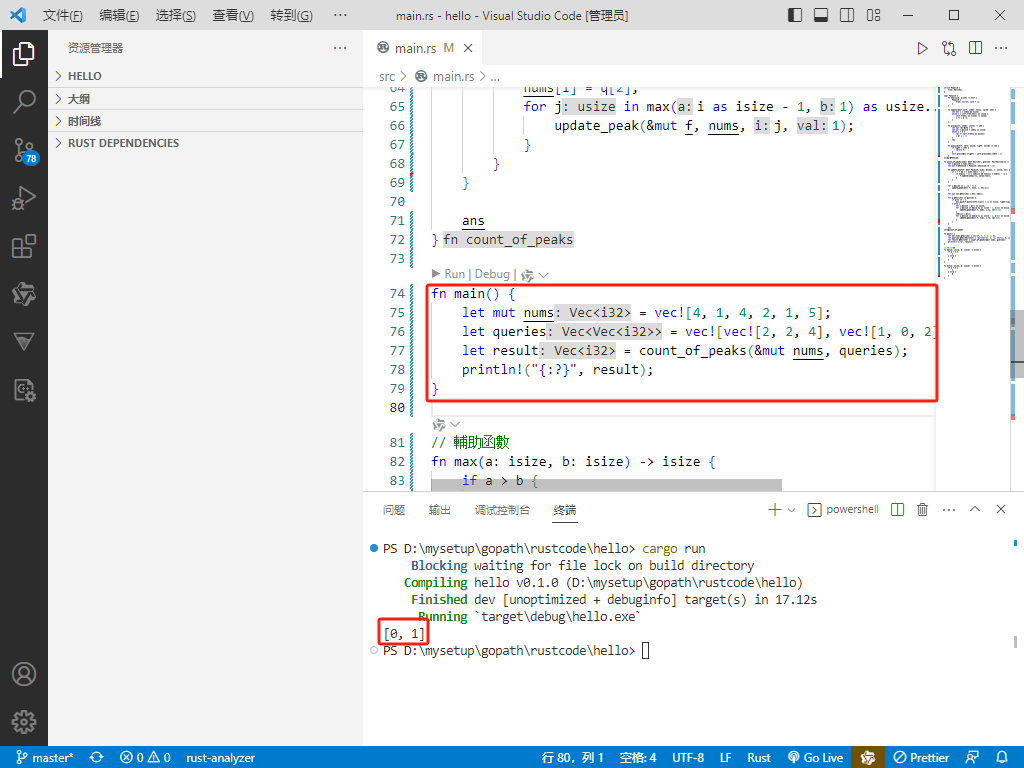Switch to the 输出 output tab

(440, 510)
